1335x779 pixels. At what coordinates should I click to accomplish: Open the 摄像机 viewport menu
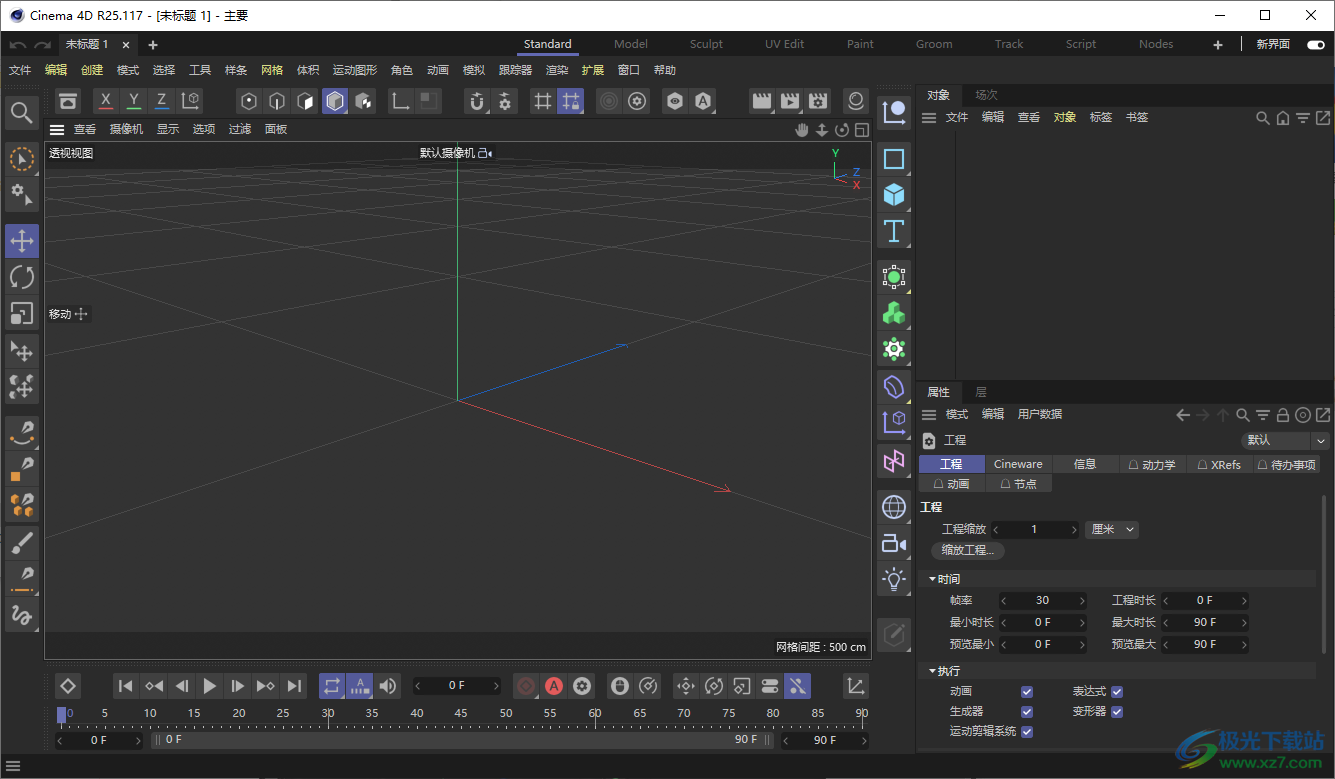click(126, 129)
